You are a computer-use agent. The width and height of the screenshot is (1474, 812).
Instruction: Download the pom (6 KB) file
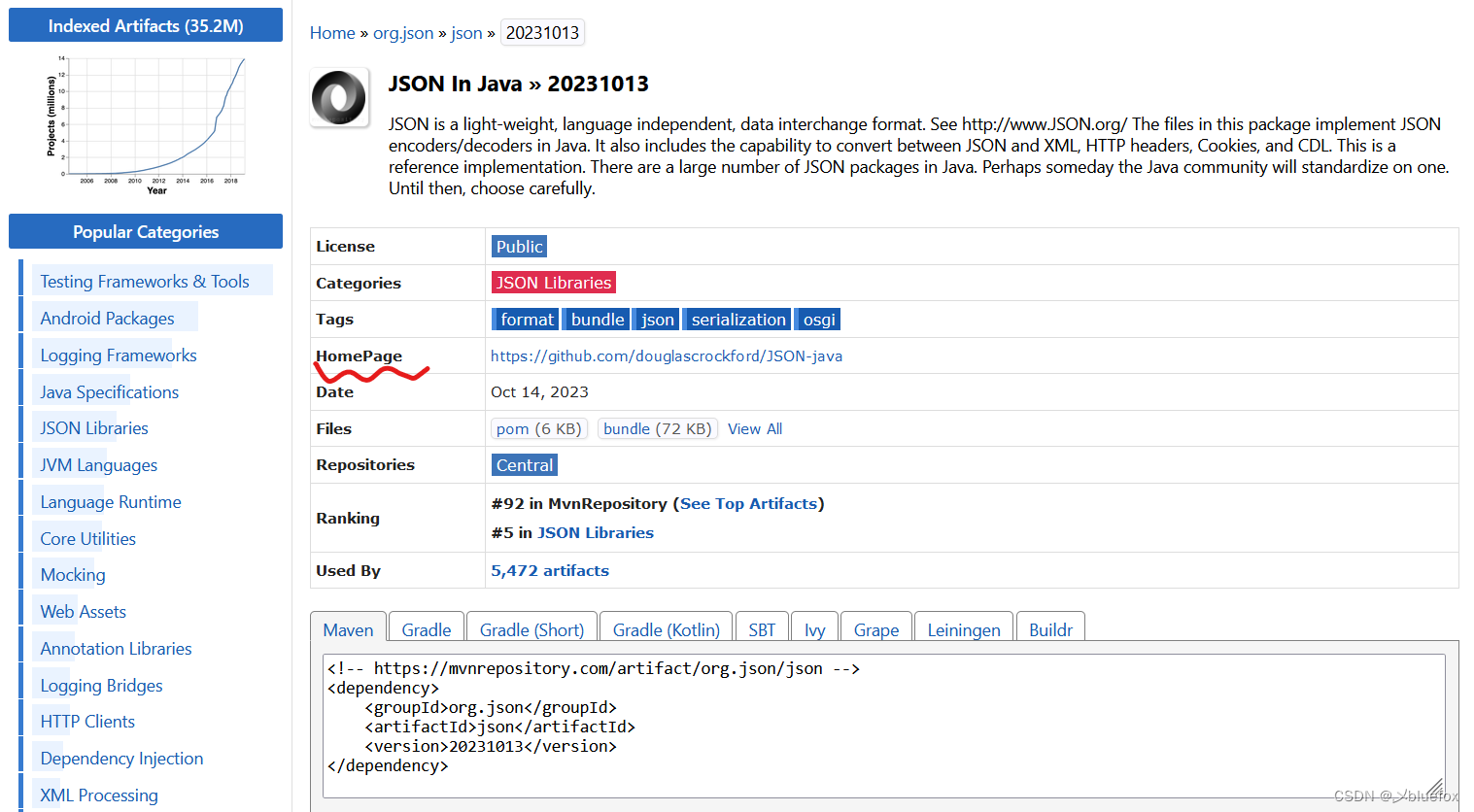coord(539,428)
